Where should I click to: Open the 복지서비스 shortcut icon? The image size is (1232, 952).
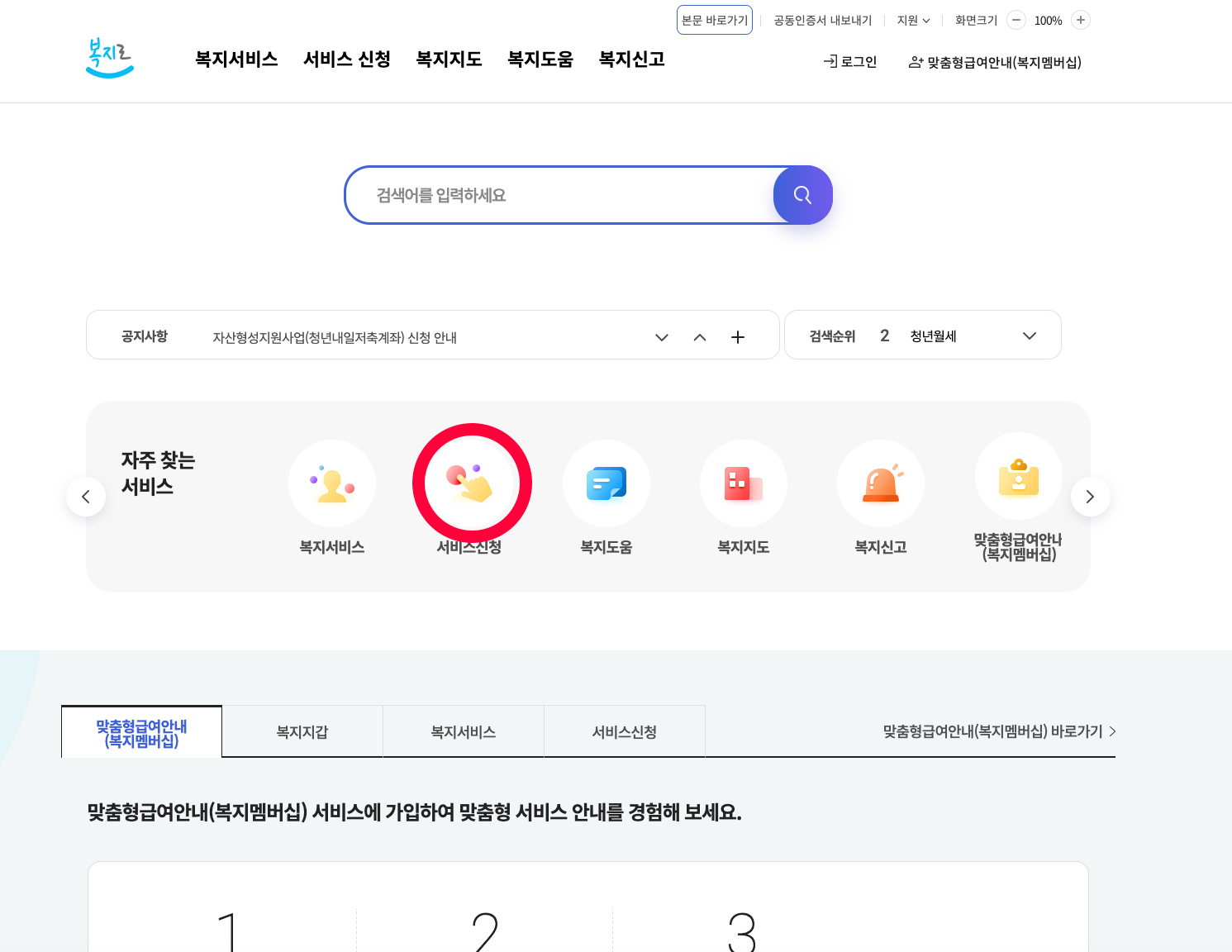[332, 483]
